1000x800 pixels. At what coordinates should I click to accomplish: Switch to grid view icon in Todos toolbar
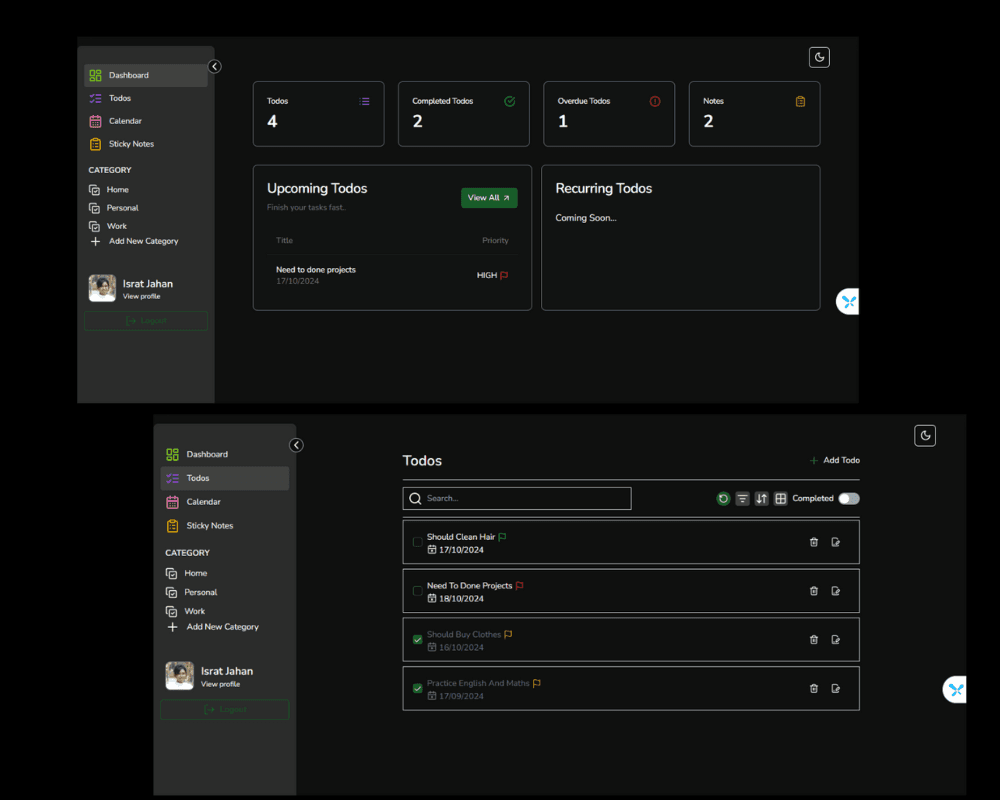[780, 499]
